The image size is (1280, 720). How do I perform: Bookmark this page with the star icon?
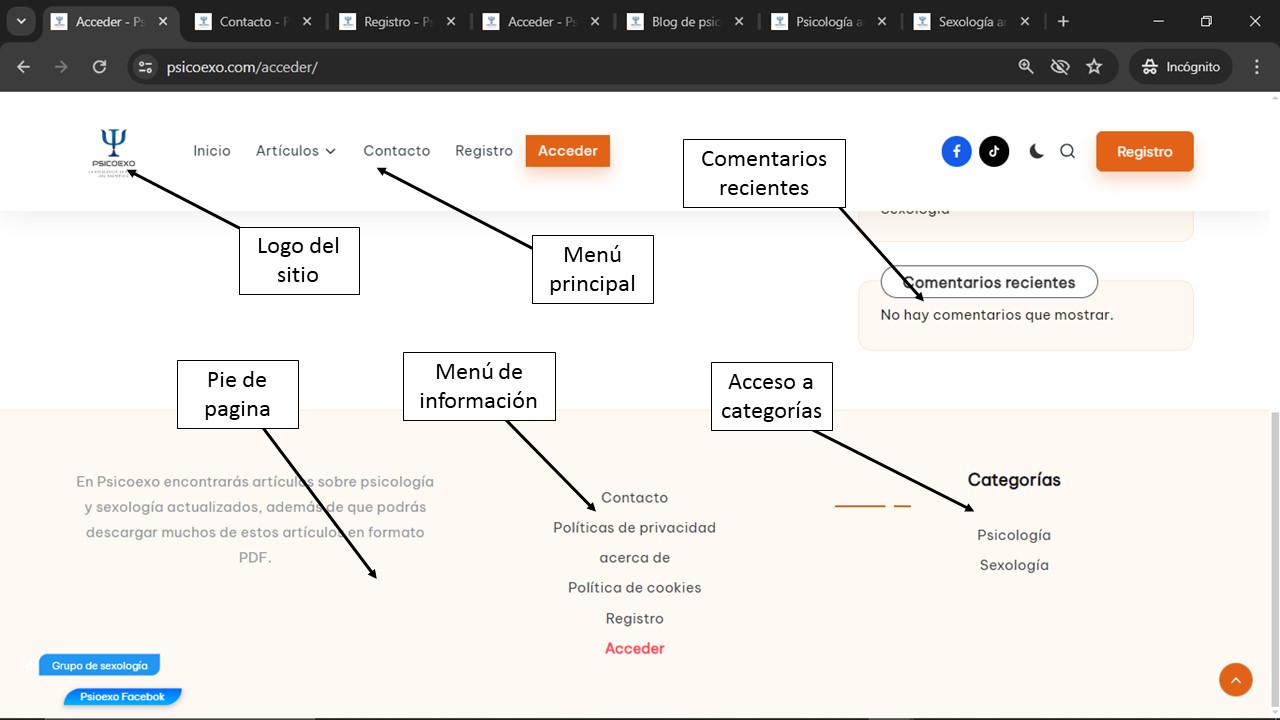(x=1094, y=67)
